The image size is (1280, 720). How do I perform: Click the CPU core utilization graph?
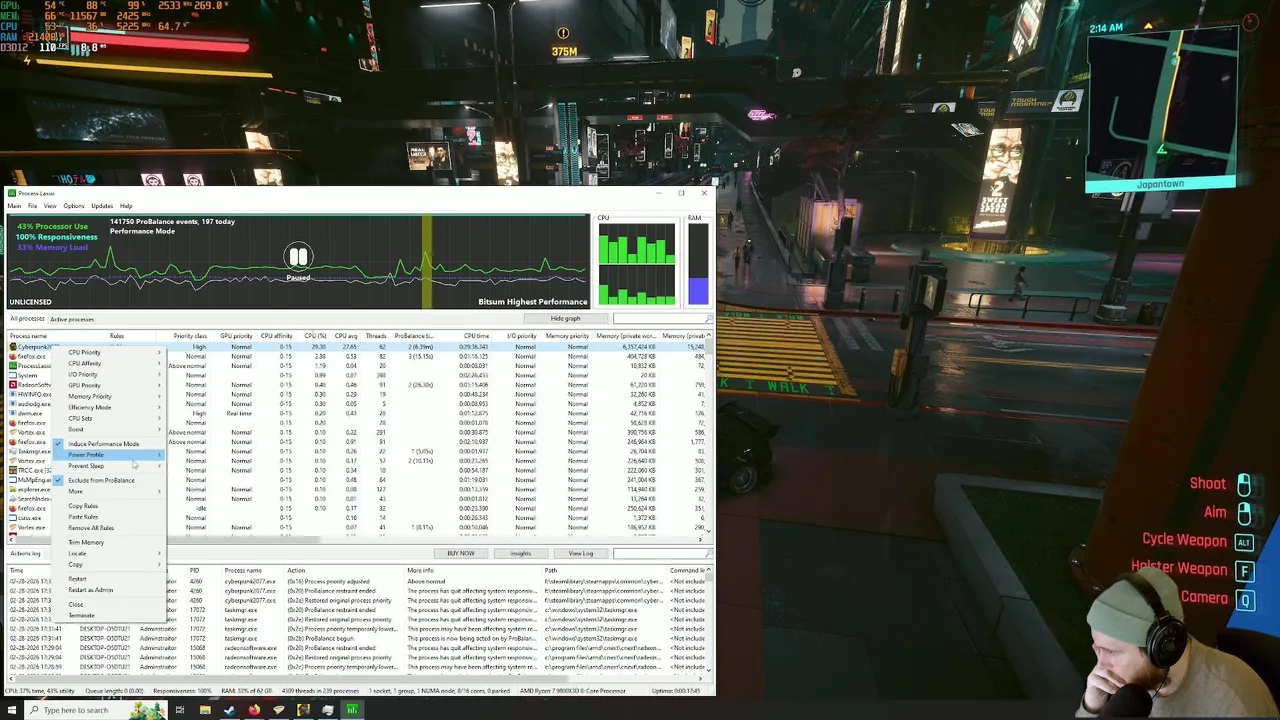tap(636, 264)
